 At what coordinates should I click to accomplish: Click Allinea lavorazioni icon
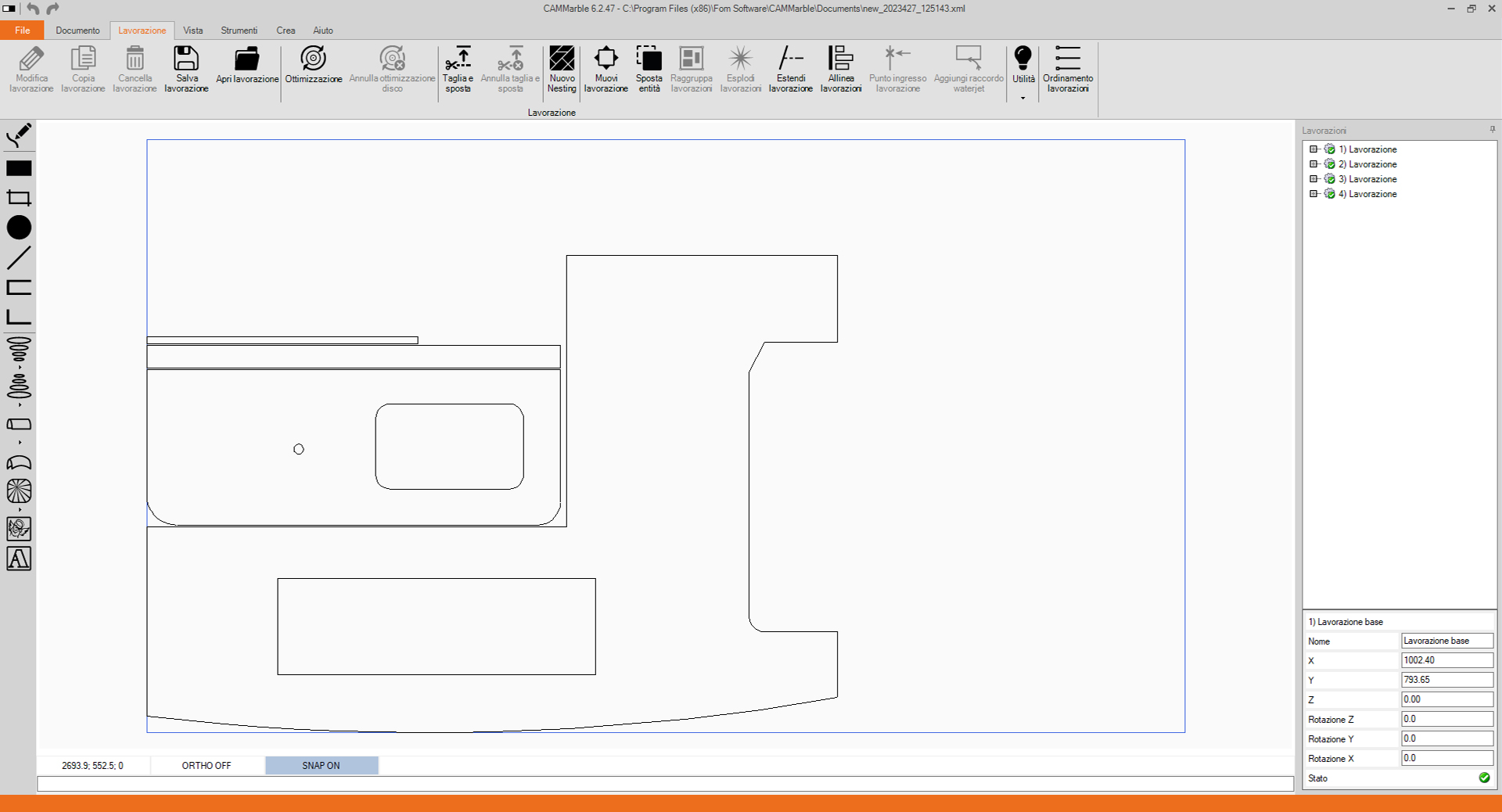click(x=841, y=59)
